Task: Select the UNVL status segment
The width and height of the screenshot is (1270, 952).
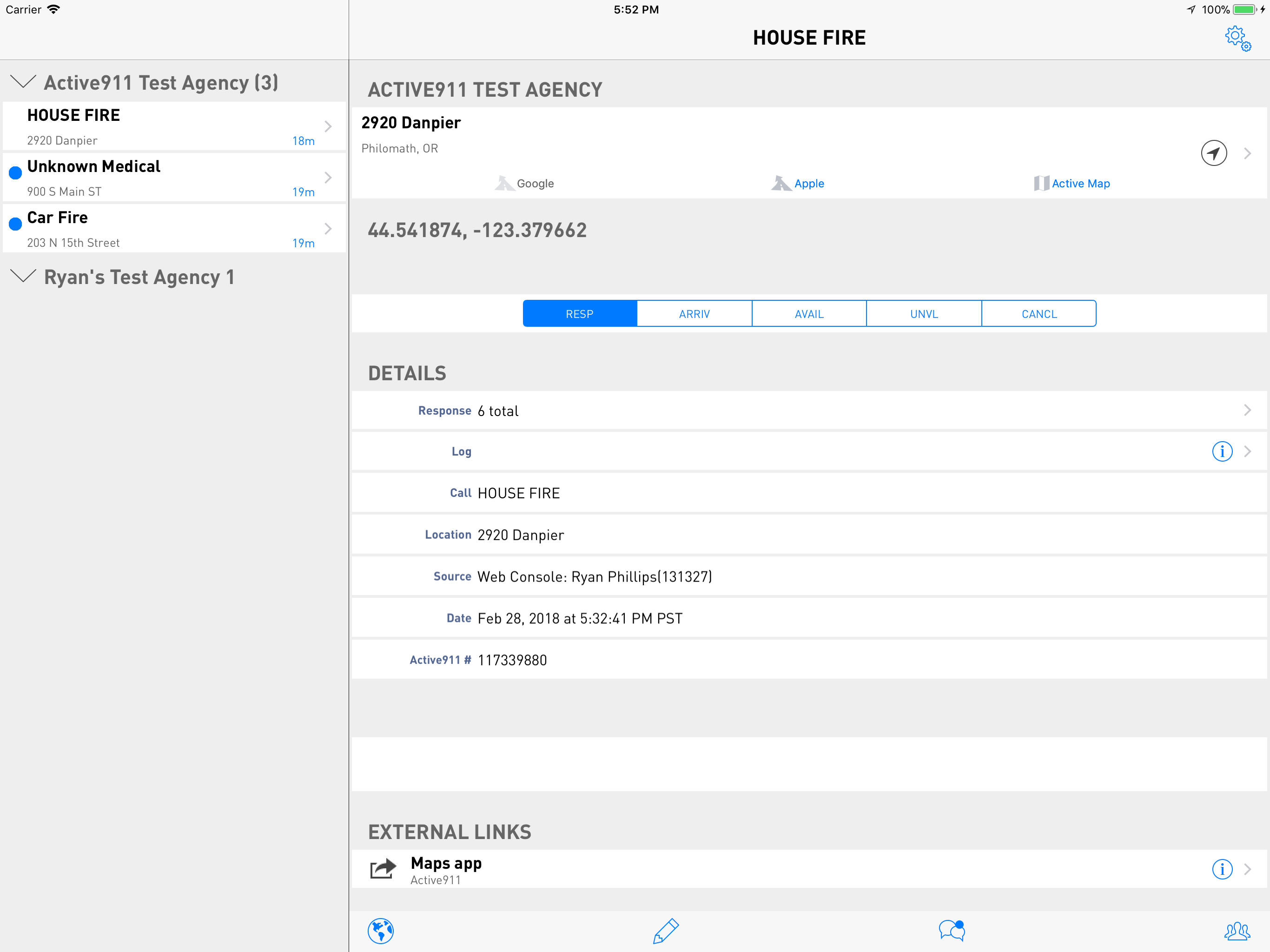Action: (924, 313)
